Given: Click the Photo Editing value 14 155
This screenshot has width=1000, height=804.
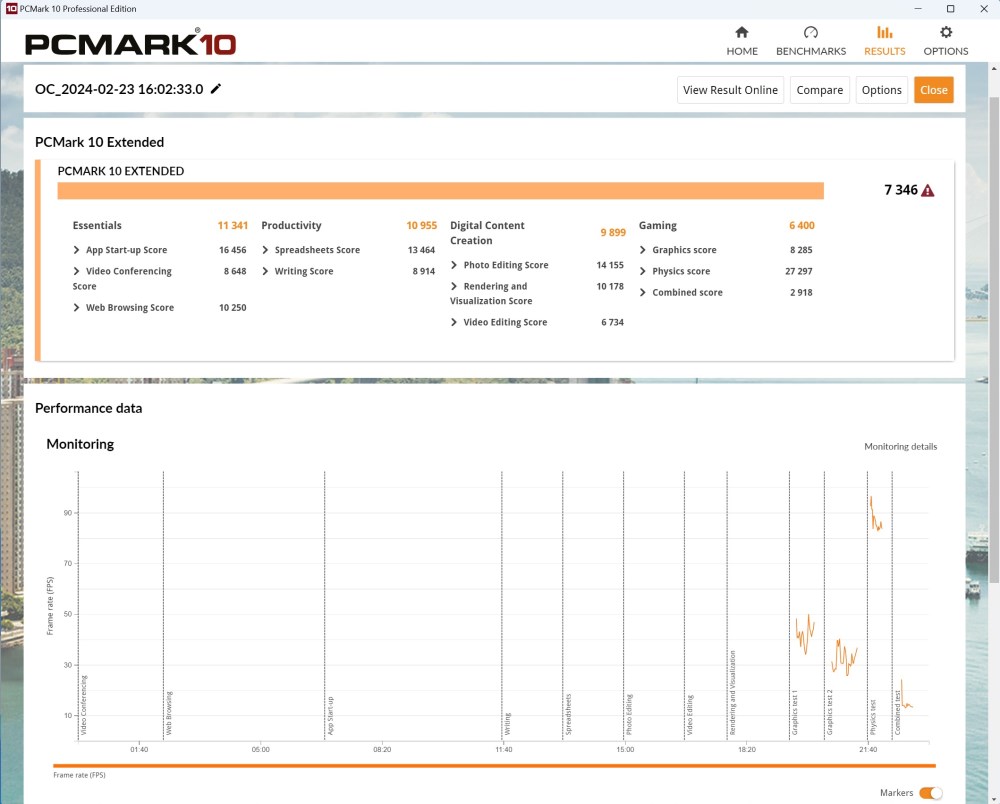Looking at the screenshot, I should [610, 265].
